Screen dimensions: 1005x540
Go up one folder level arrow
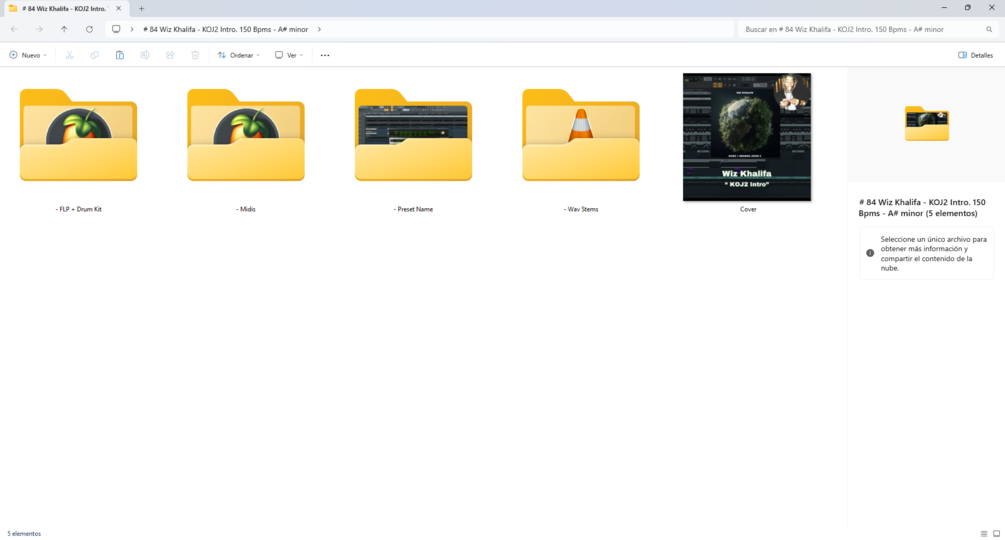(64, 29)
